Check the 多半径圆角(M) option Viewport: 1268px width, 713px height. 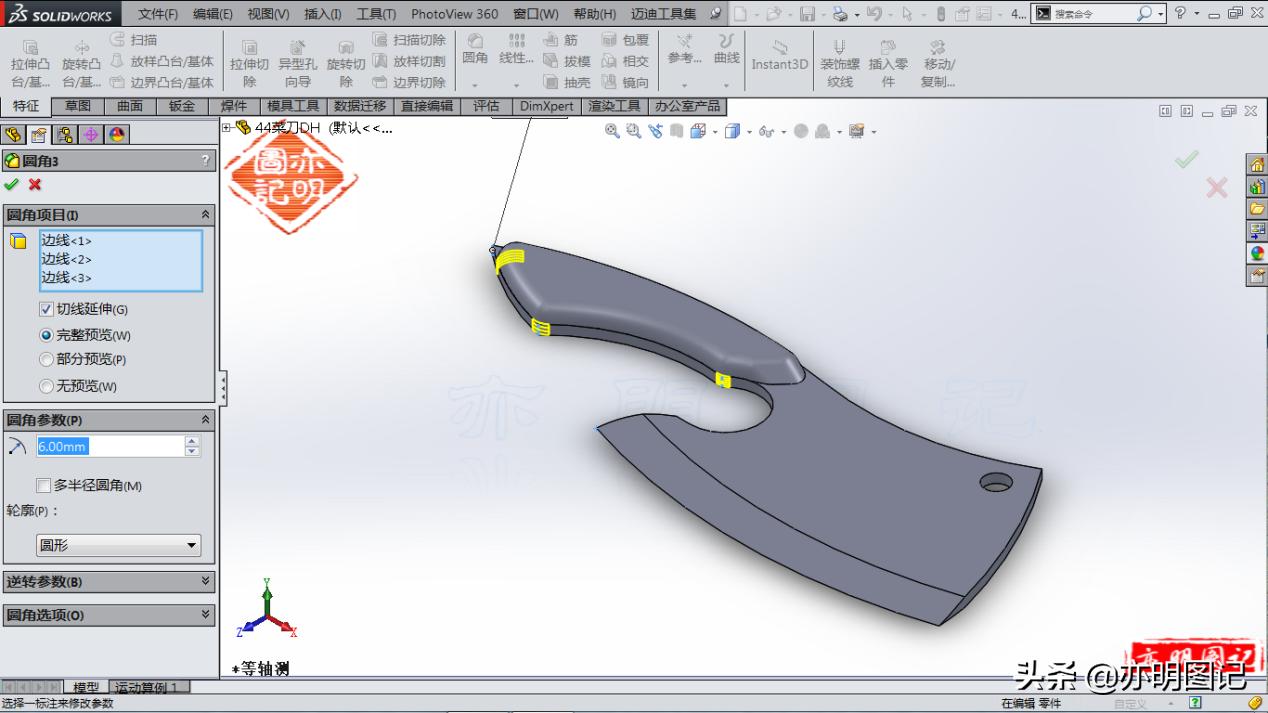point(44,486)
